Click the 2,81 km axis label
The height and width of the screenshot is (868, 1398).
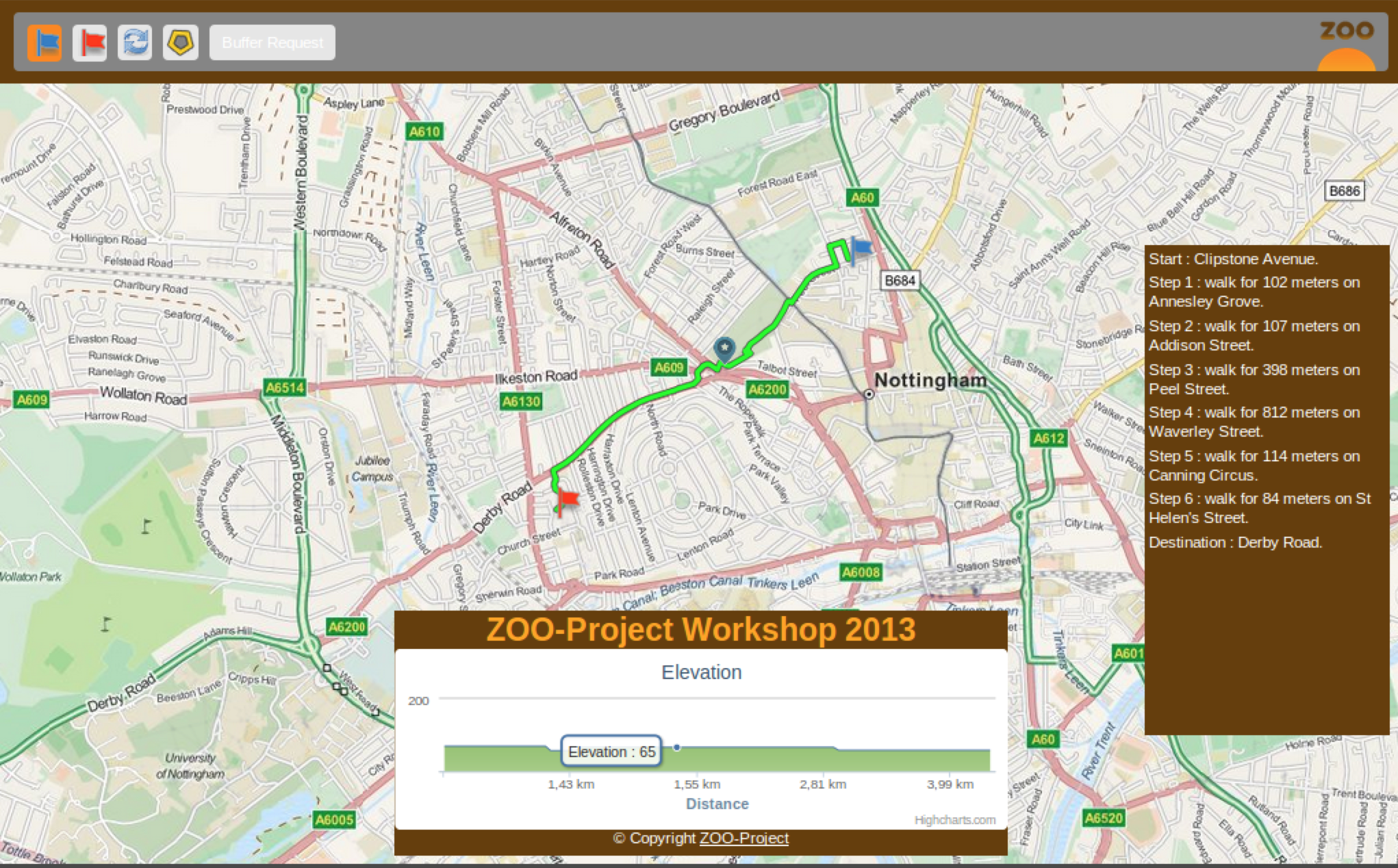coord(822,784)
